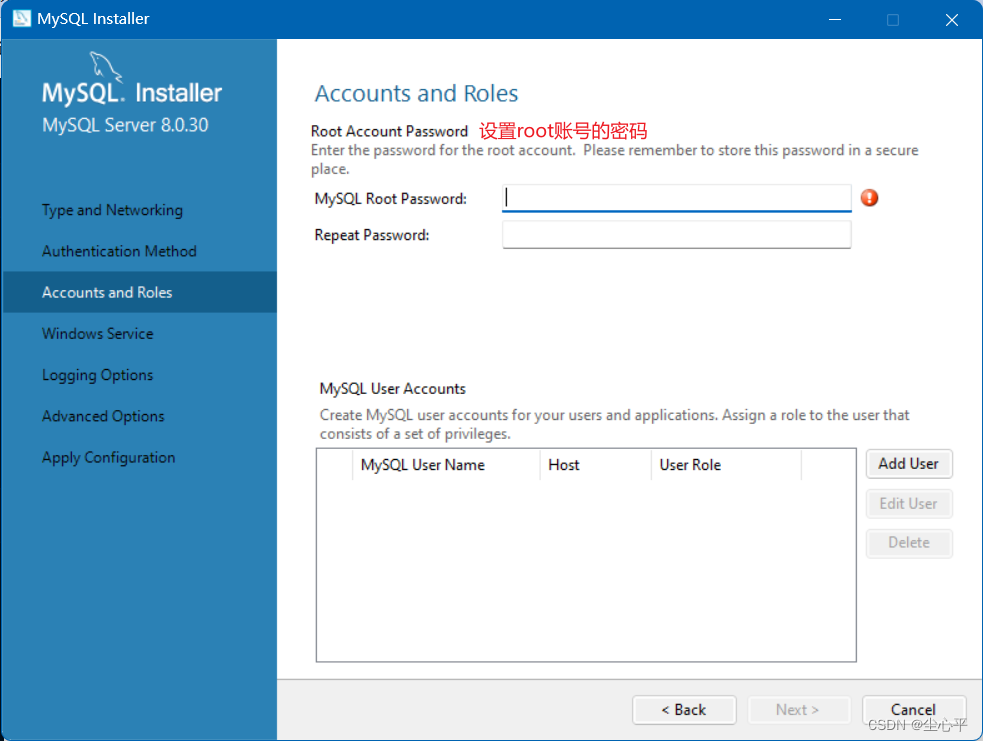The image size is (983, 741).
Task: Sort by MySQL User Name column header
Action: tap(446, 465)
